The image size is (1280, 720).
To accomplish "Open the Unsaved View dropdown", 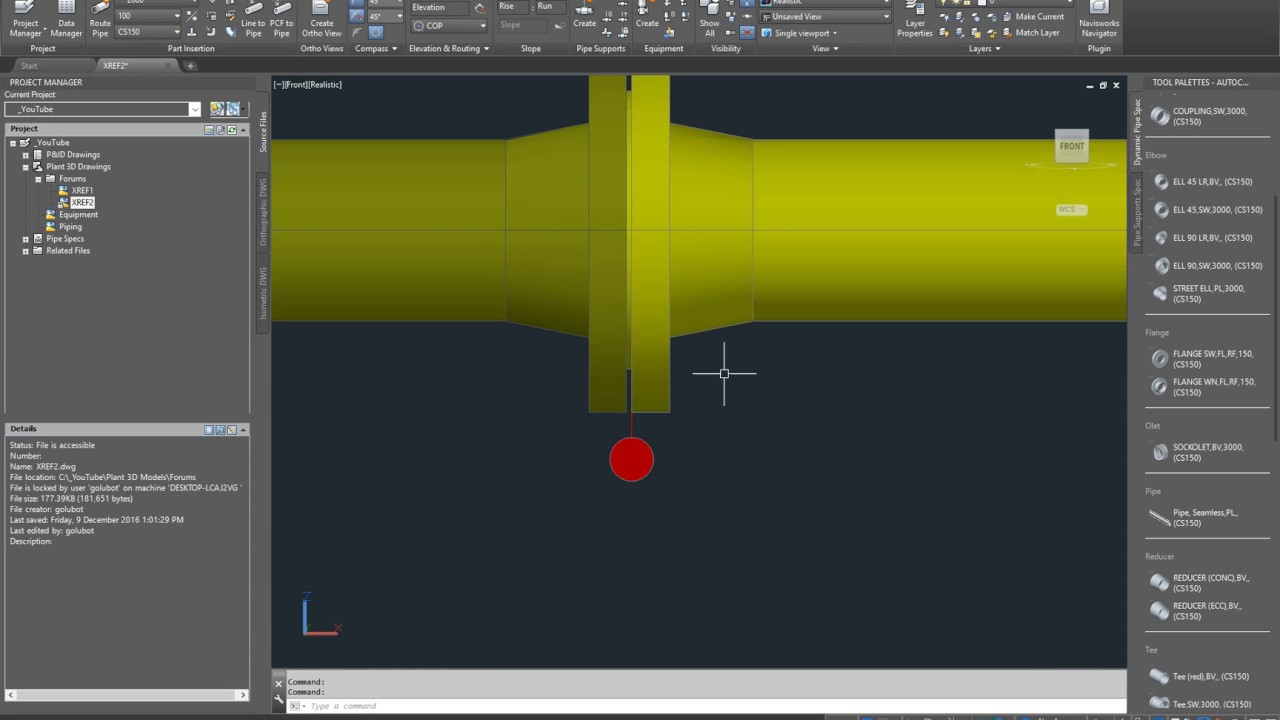I will (x=825, y=17).
